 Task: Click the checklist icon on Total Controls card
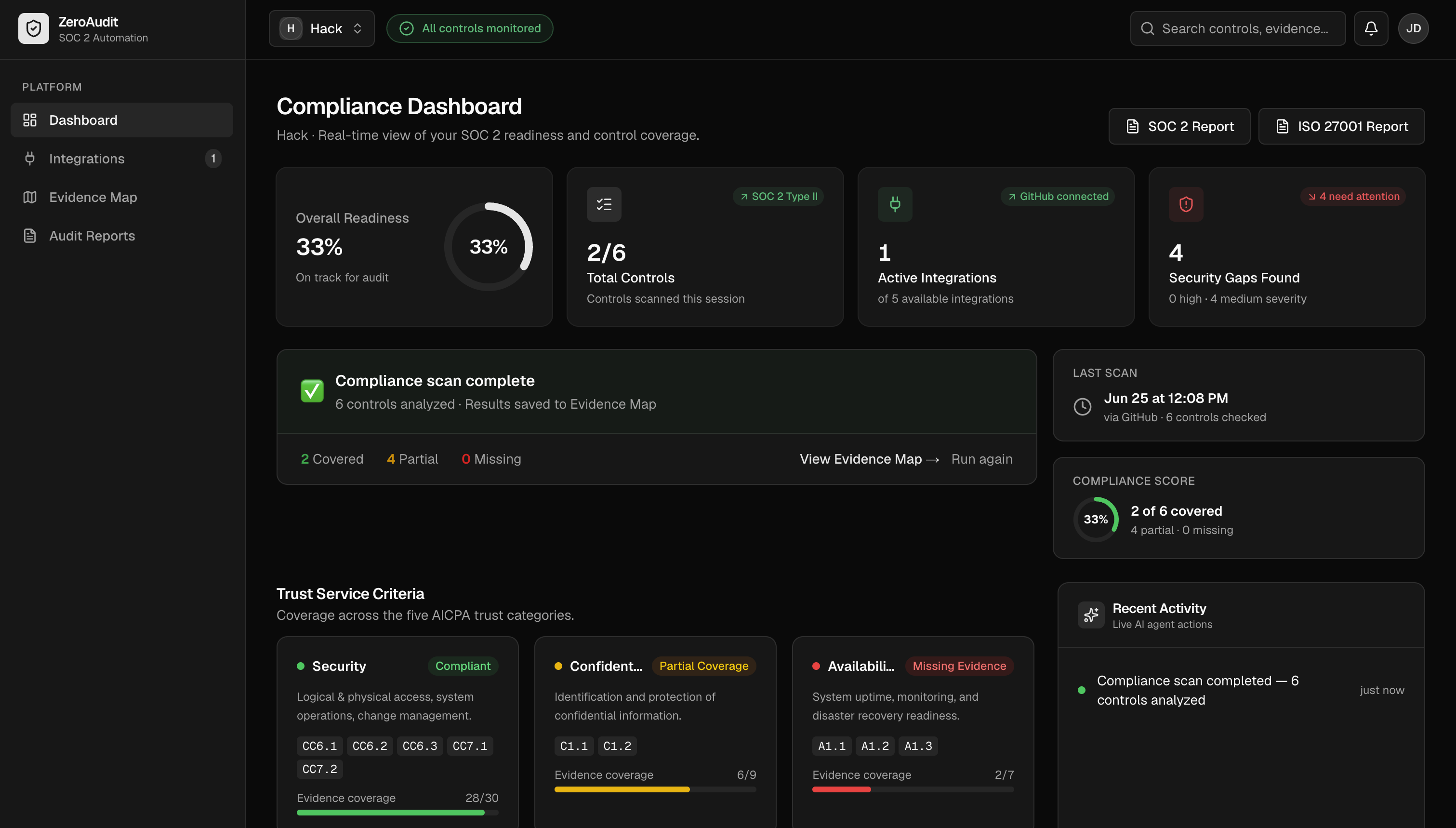click(604, 204)
